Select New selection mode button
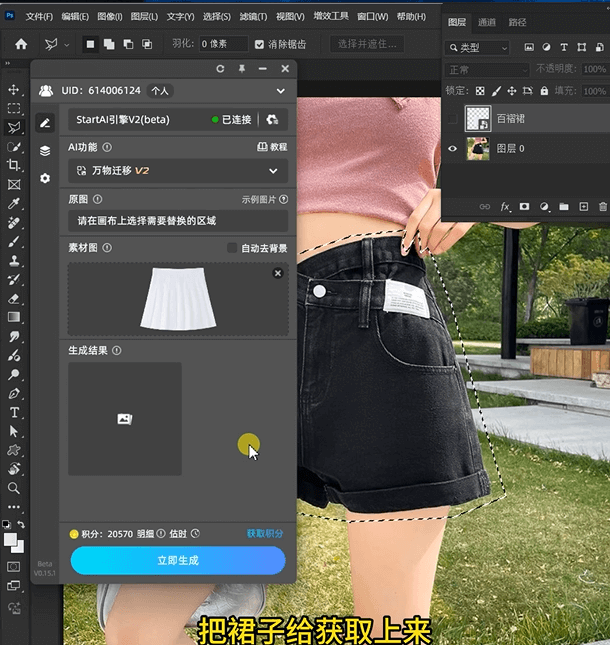The width and height of the screenshot is (610, 645). 90,44
